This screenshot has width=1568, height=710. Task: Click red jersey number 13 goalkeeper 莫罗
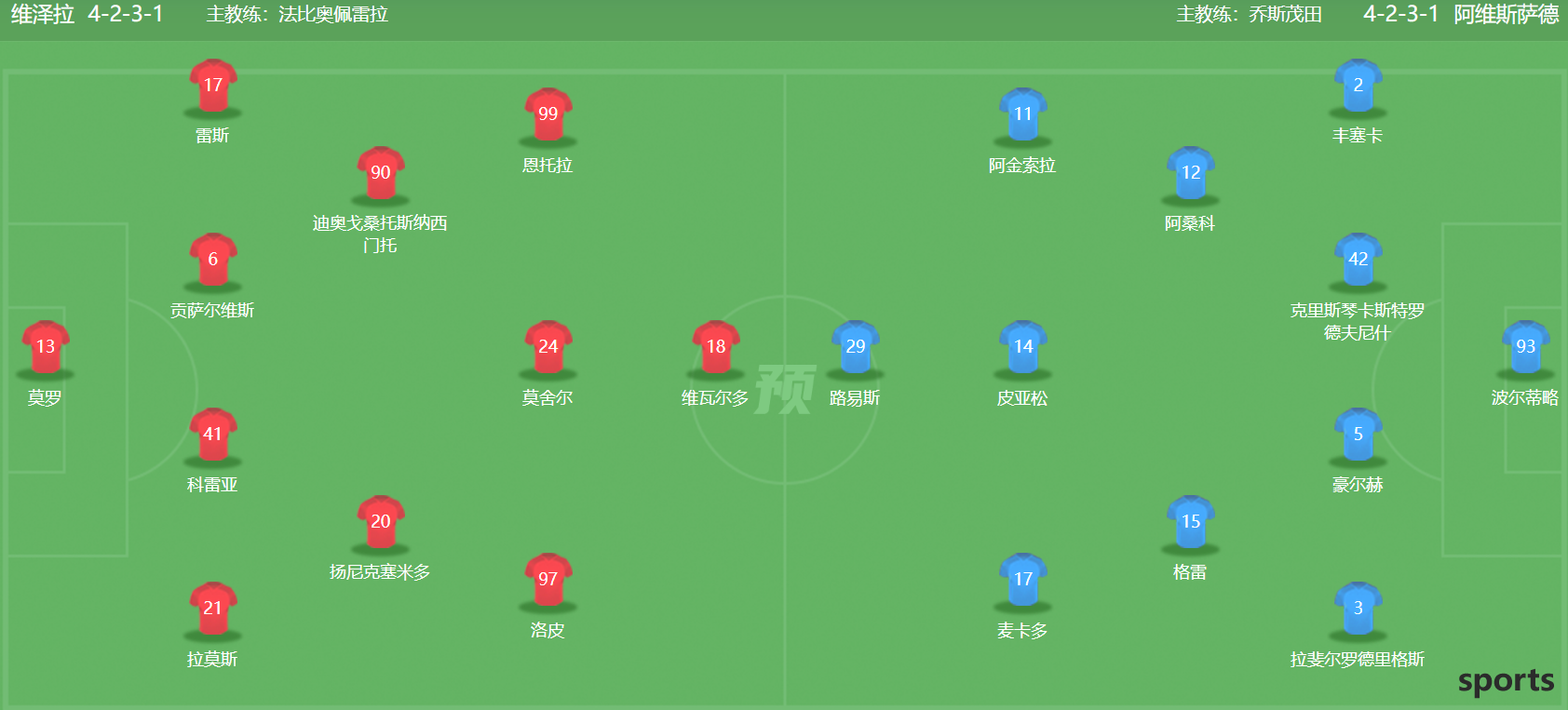[46, 347]
